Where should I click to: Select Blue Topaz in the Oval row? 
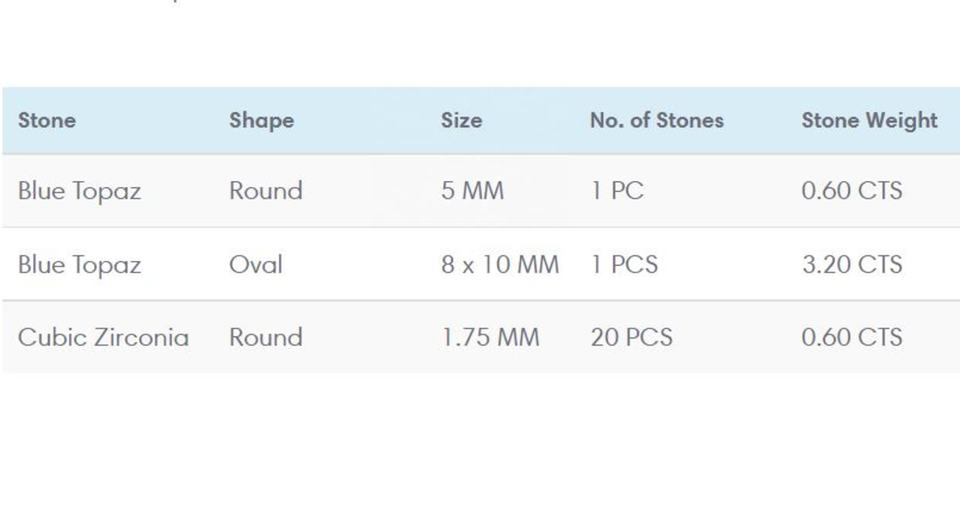(x=79, y=265)
